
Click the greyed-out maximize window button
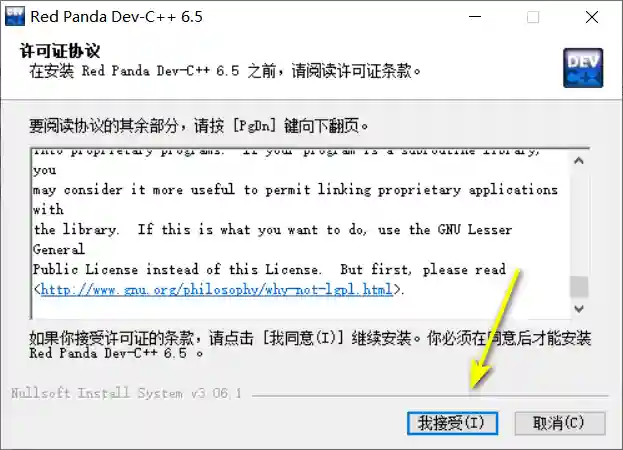coord(533,17)
